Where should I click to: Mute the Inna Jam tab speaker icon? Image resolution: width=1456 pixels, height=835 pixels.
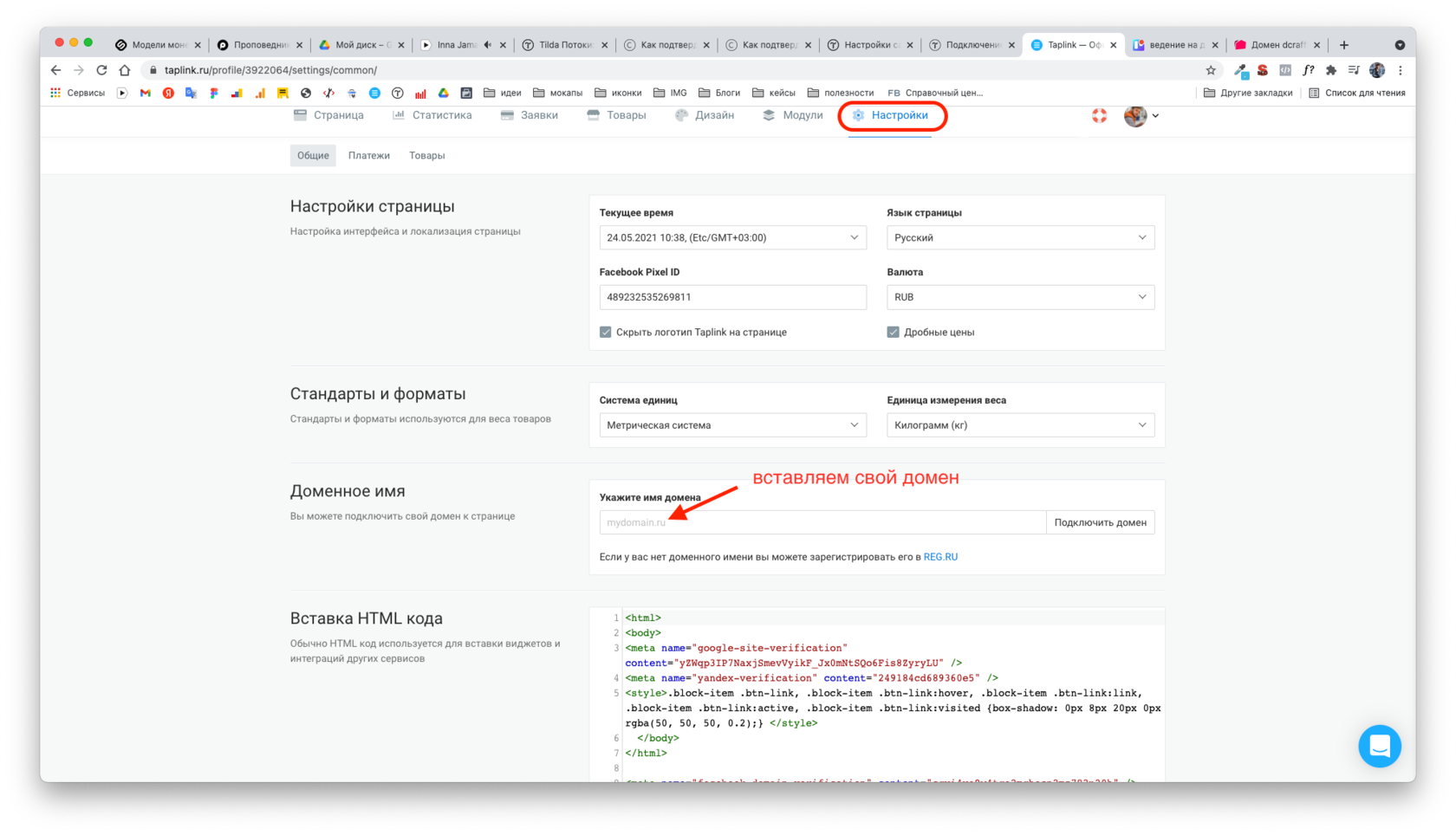(x=488, y=45)
